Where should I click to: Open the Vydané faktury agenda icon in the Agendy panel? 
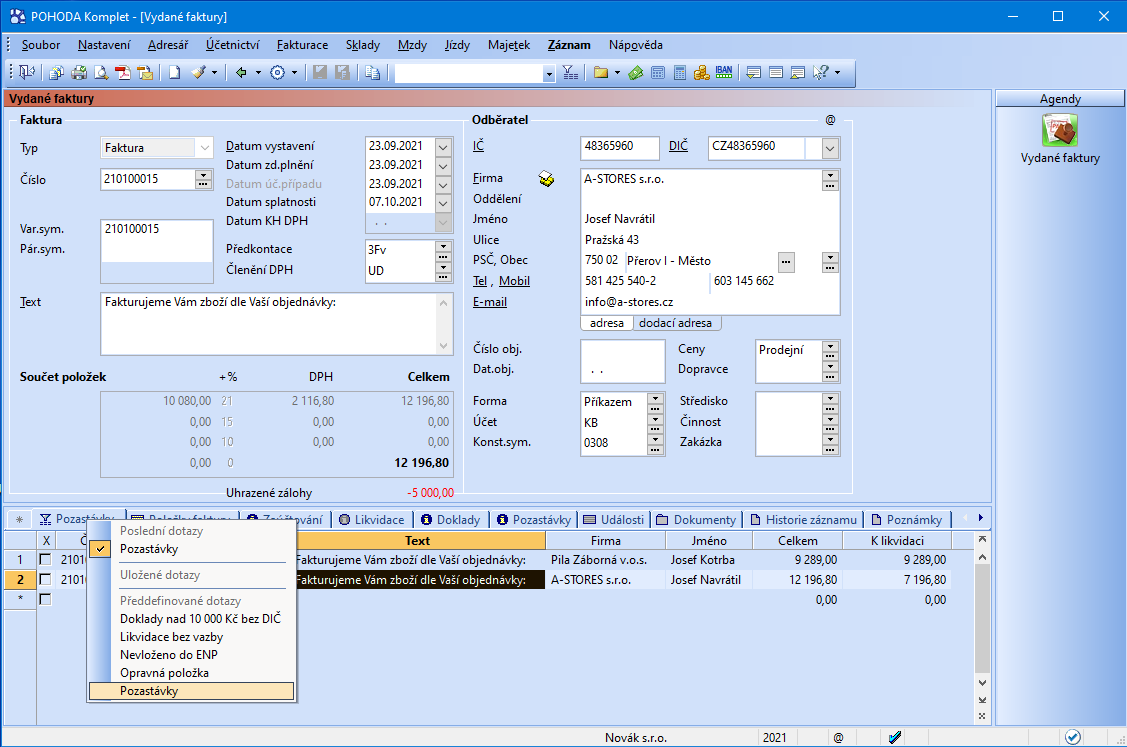(x=1059, y=130)
